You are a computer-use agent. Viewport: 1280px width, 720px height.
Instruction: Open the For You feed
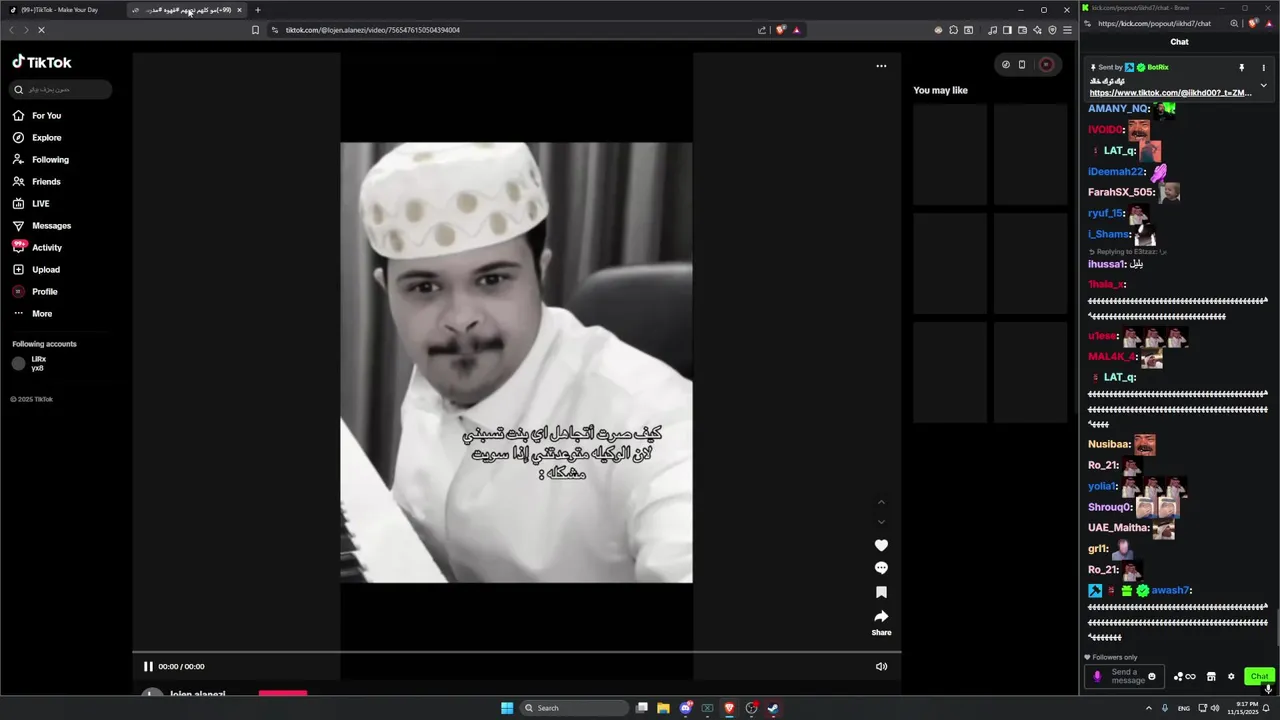(37, 116)
